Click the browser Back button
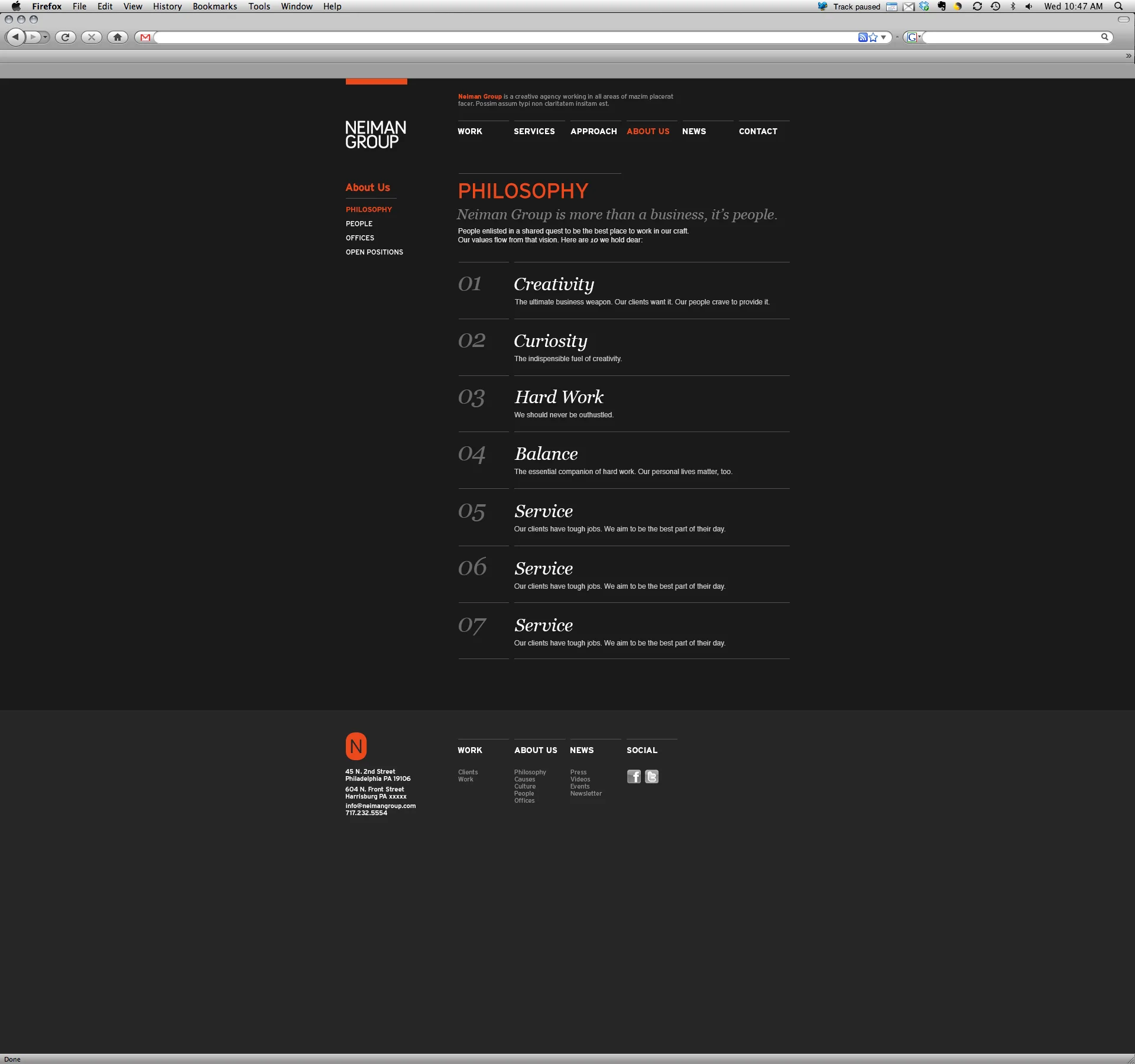 point(15,37)
